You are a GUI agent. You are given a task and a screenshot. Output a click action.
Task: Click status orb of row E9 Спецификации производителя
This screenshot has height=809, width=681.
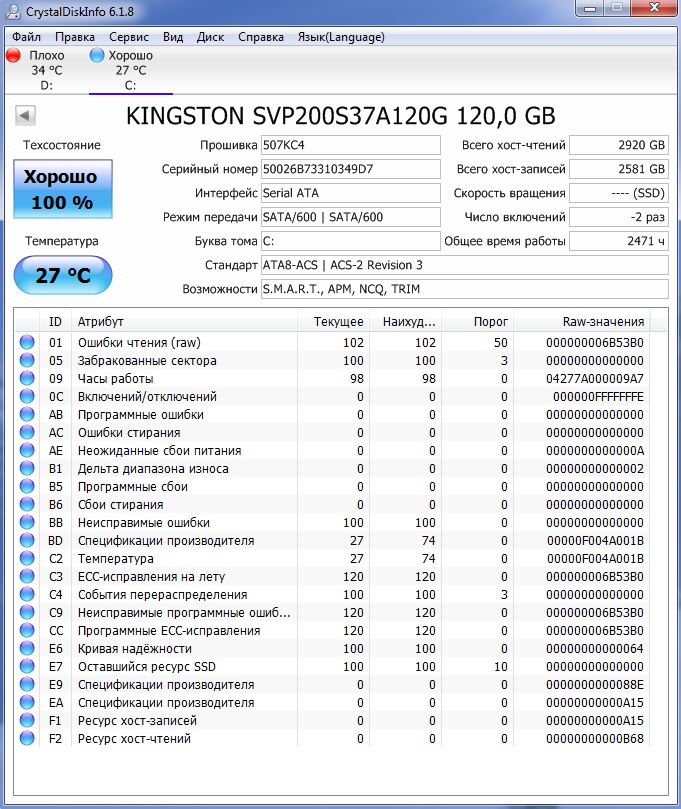point(27,684)
